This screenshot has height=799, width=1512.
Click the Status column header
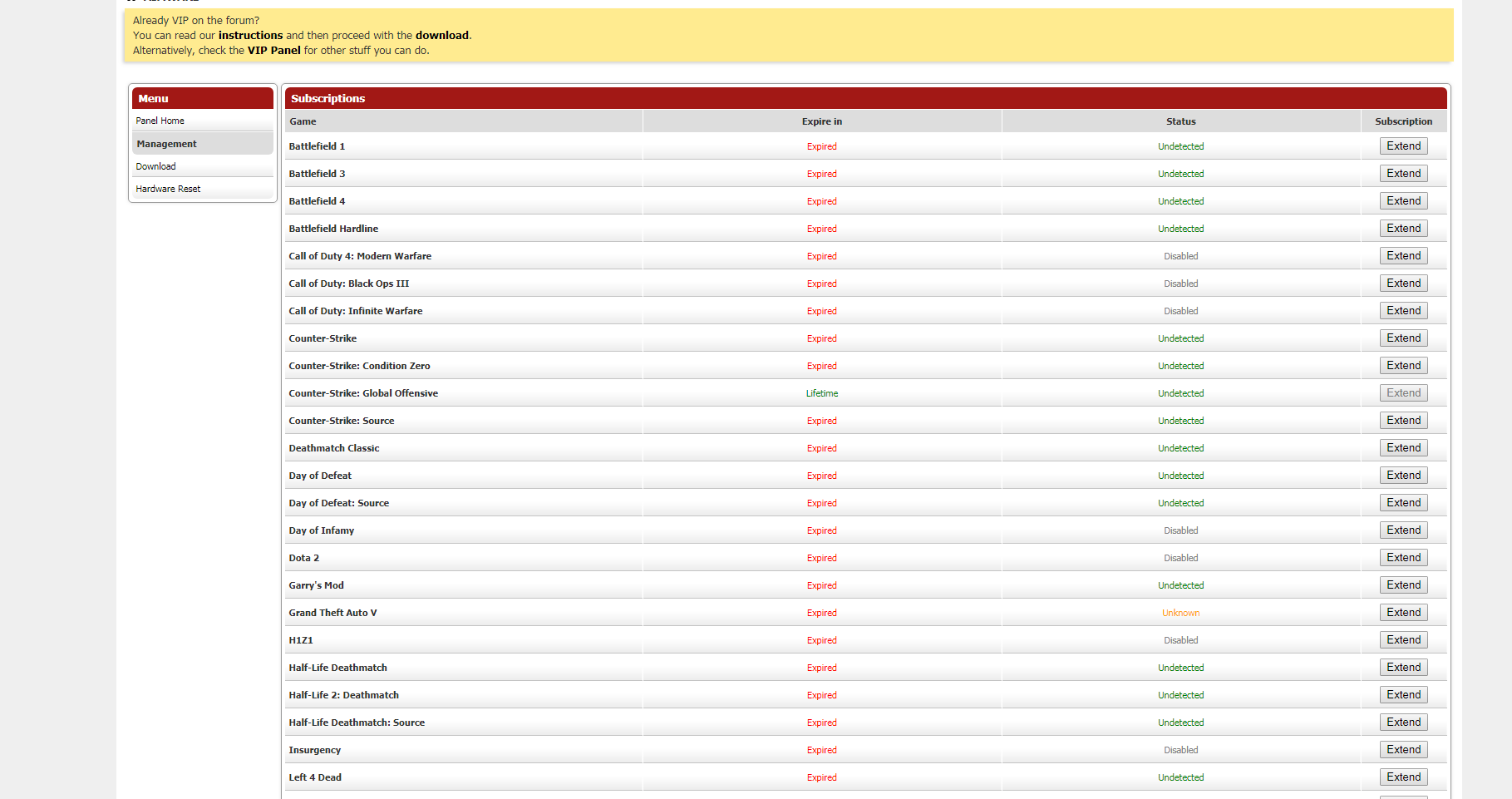coord(1181,121)
